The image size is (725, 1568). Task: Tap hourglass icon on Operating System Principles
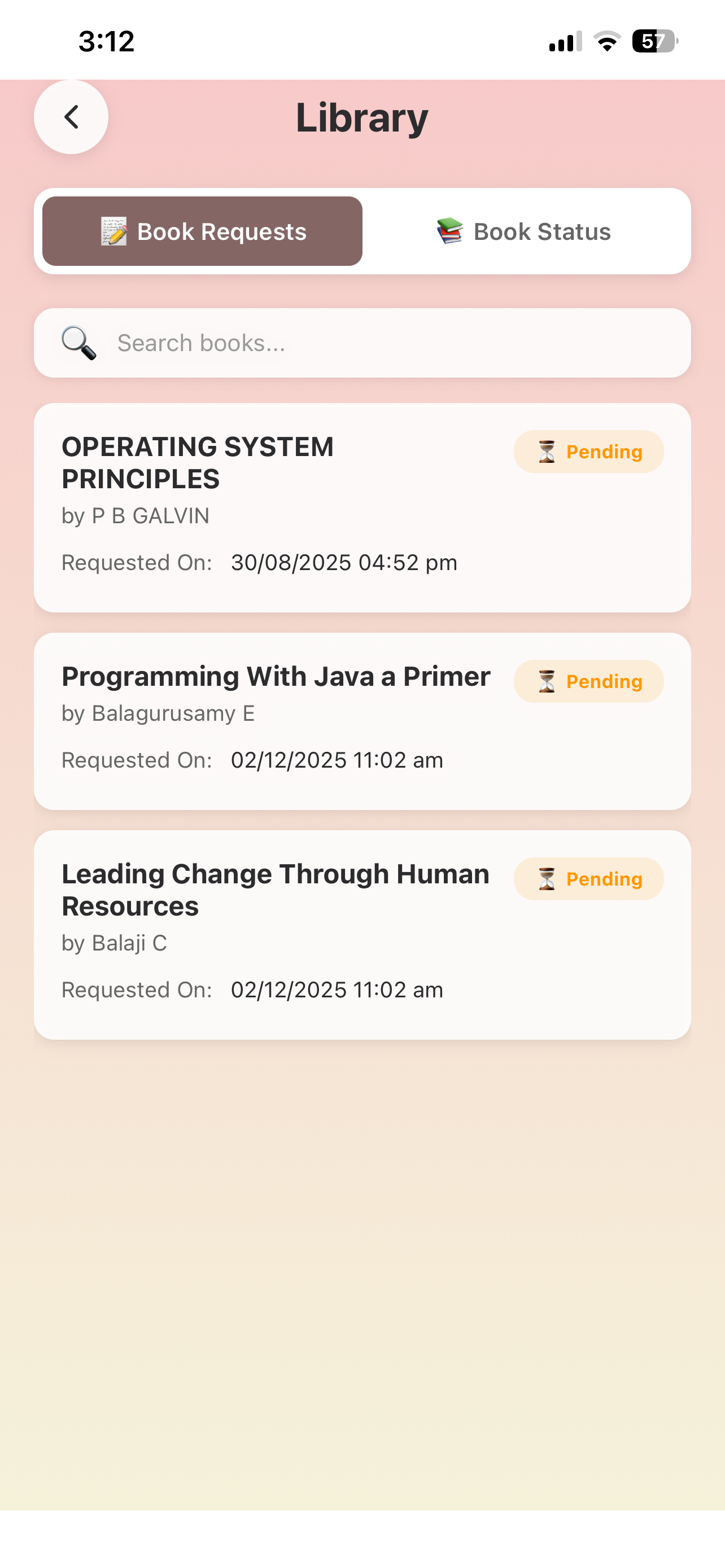pyautogui.click(x=547, y=452)
